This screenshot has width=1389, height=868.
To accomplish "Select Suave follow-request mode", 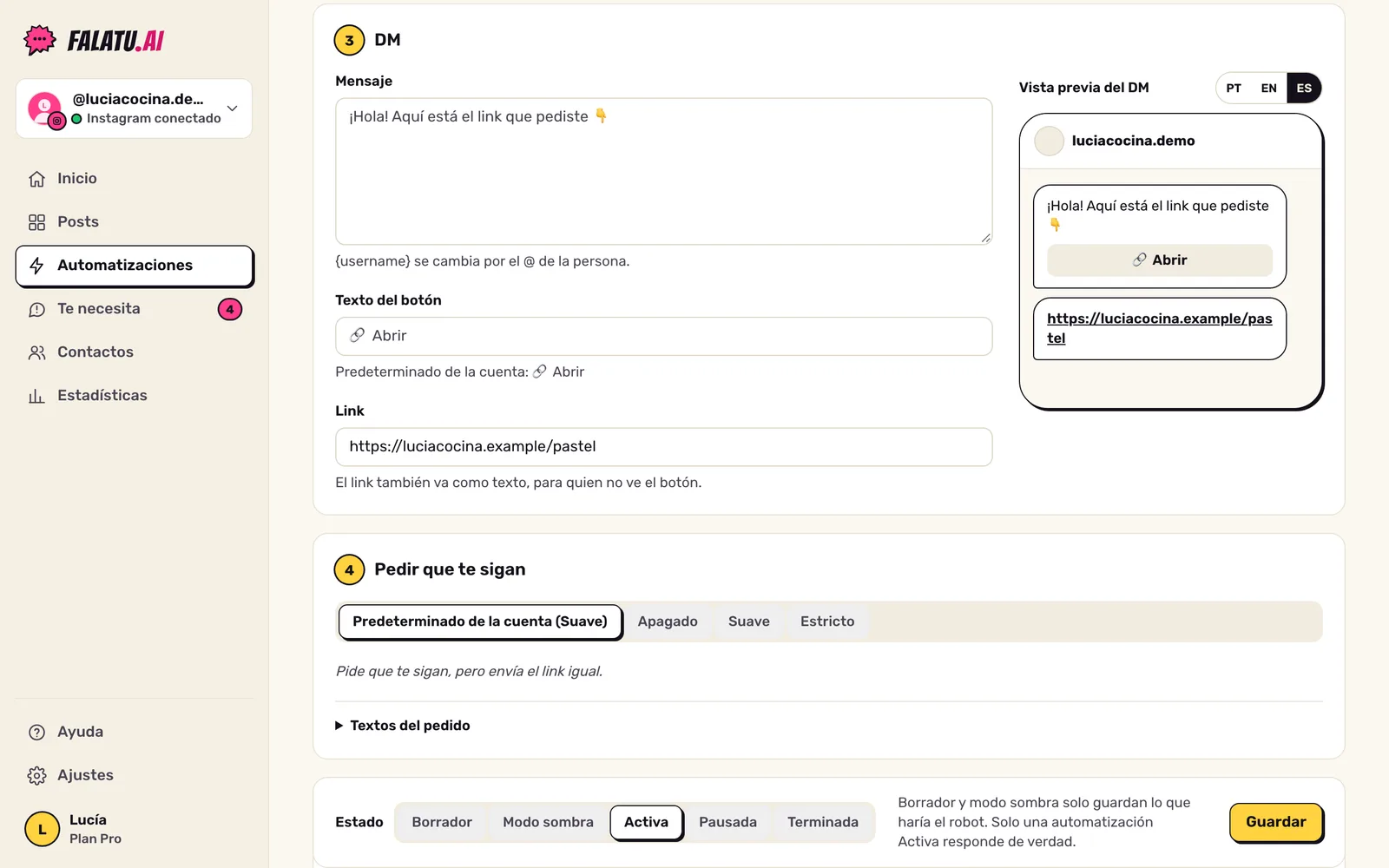I will pyautogui.click(x=749, y=621).
